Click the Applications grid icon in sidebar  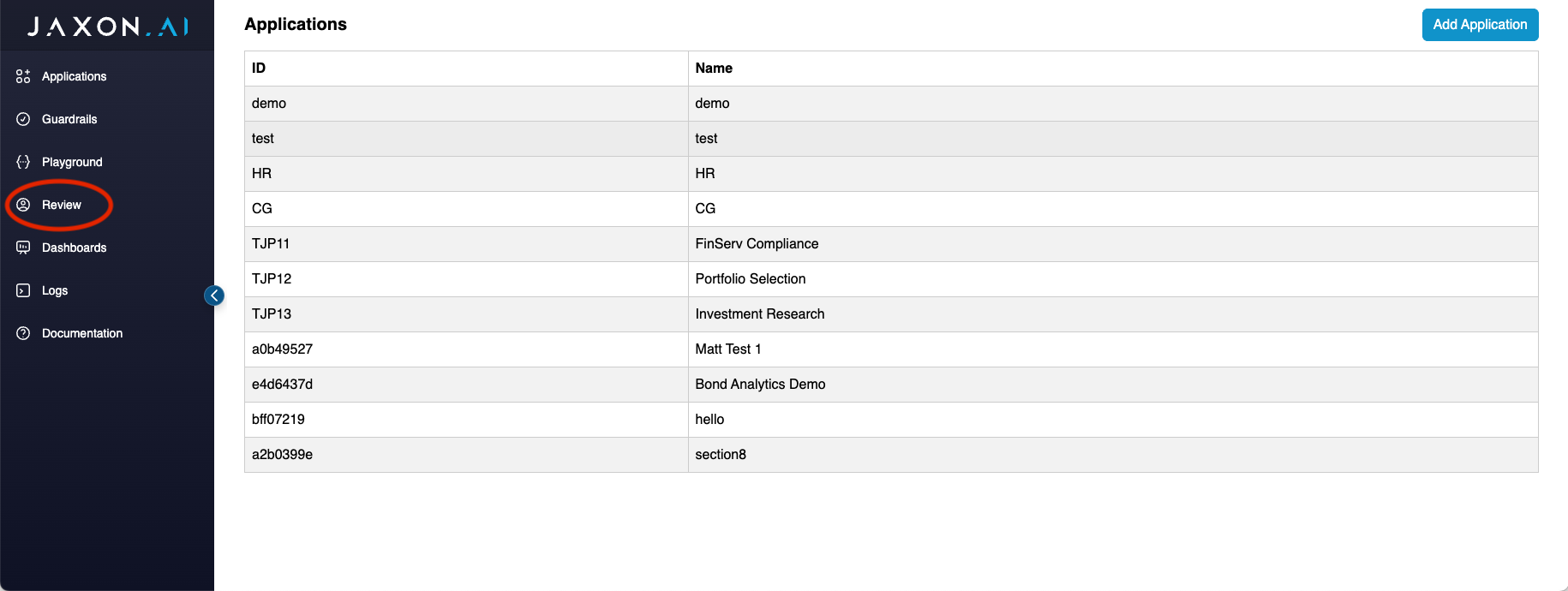(x=23, y=76)
